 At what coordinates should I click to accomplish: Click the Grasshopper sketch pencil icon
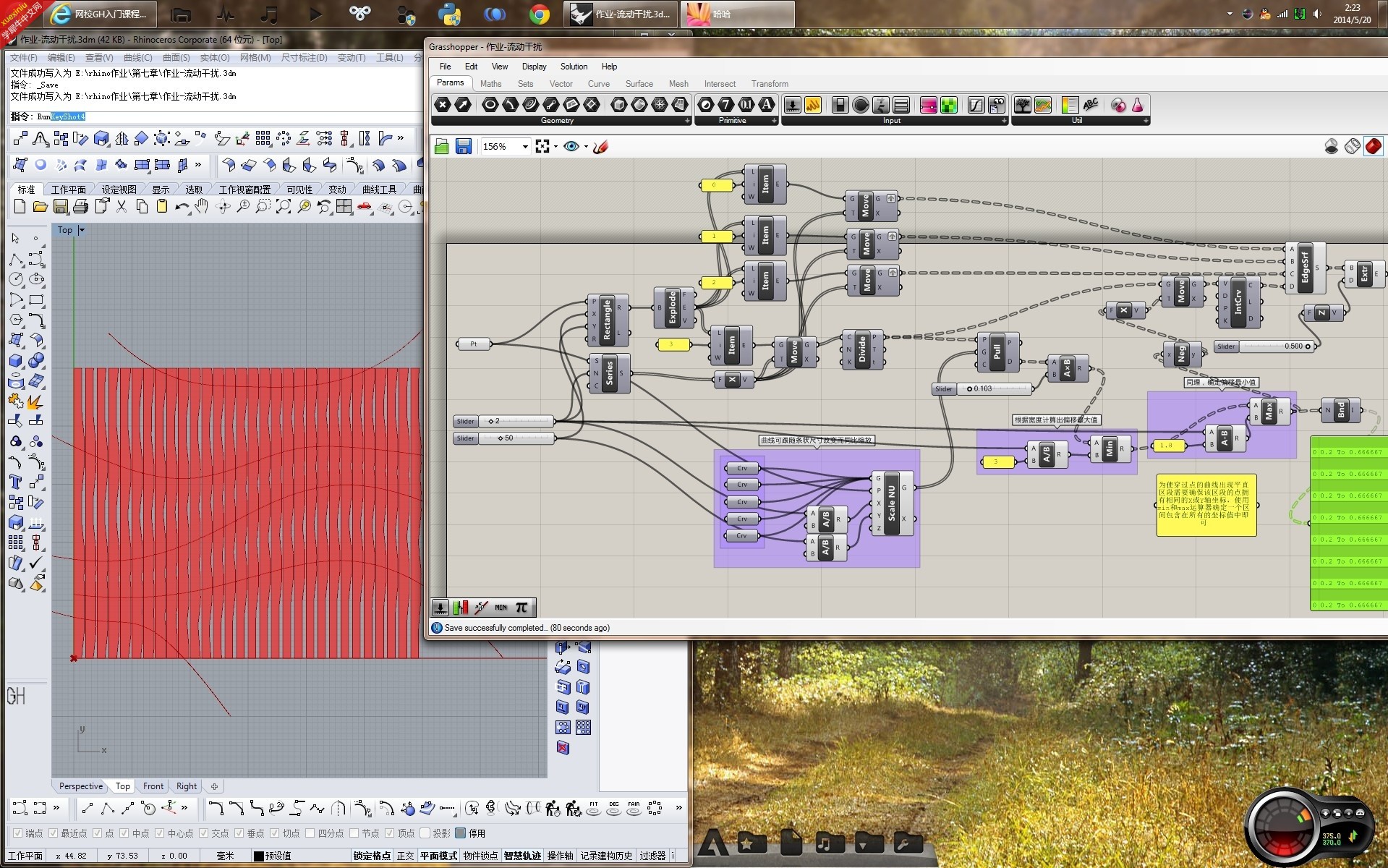[x=600, y=147]
